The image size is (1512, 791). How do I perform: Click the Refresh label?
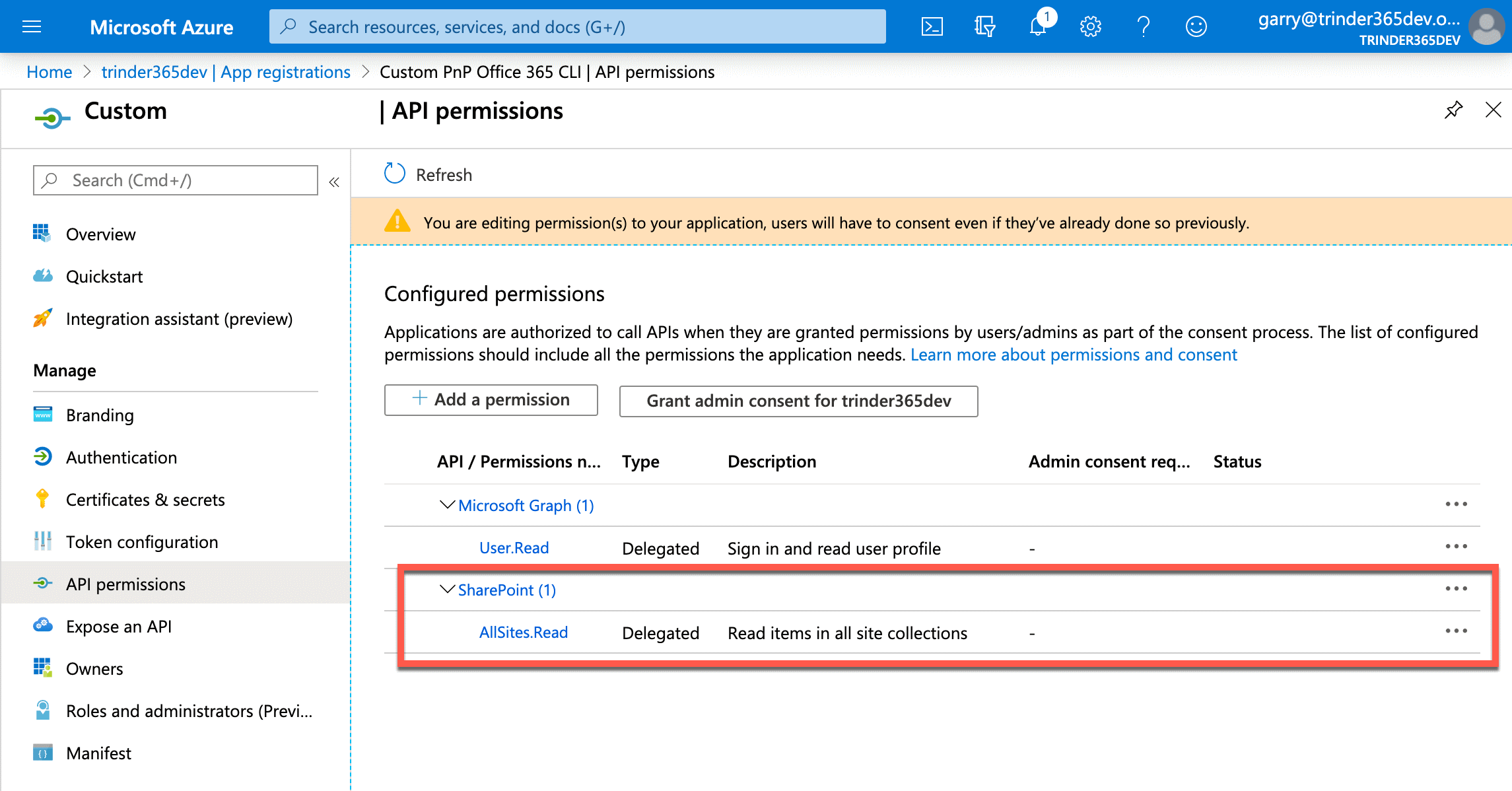(444, 175)
